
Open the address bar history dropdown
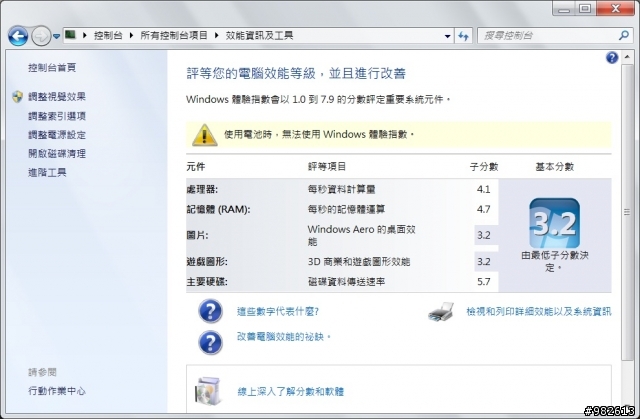click(447, 36)
